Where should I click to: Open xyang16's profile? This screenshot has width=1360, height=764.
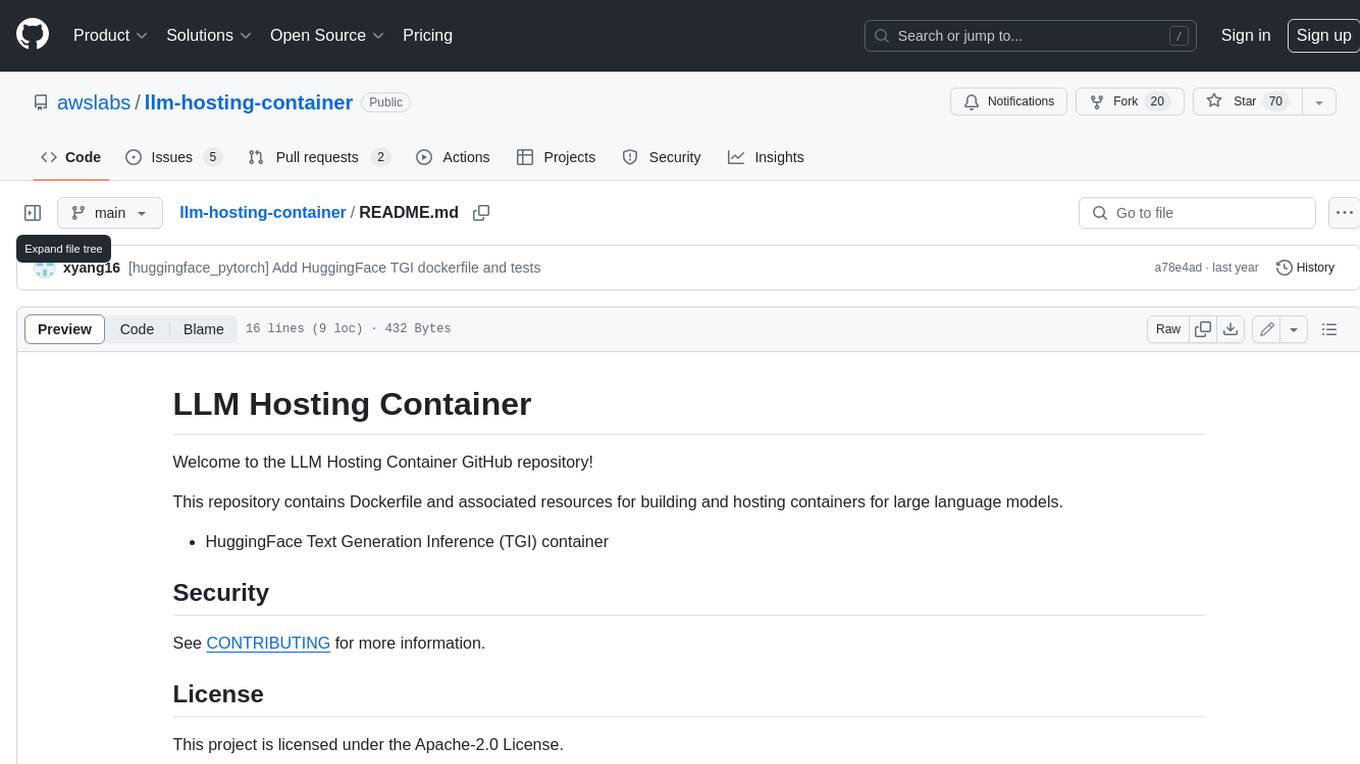pyautogui.click(x=91, y=268)
